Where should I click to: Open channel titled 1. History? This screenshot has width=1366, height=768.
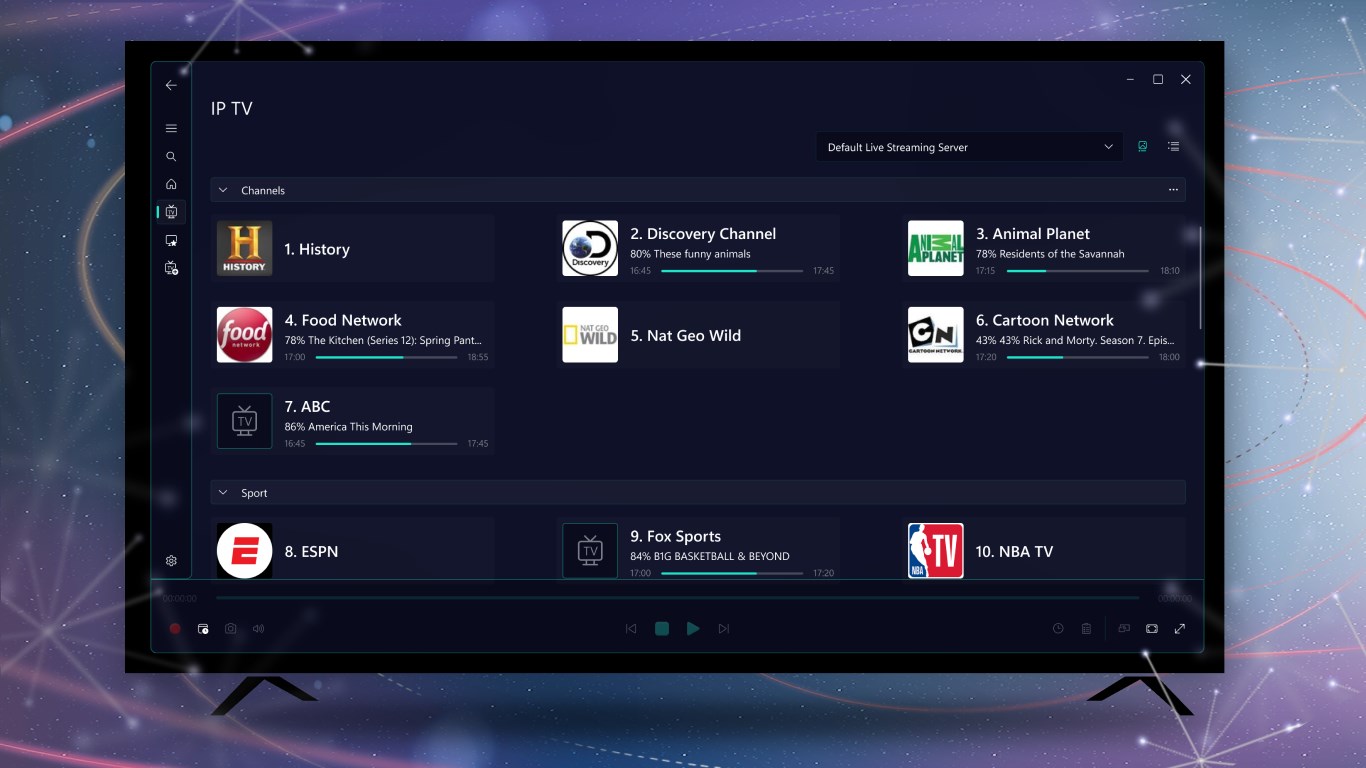coord(317,249)
